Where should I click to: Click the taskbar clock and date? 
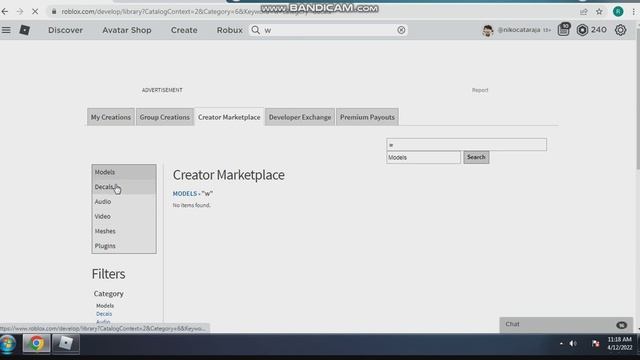coord(620,344)
